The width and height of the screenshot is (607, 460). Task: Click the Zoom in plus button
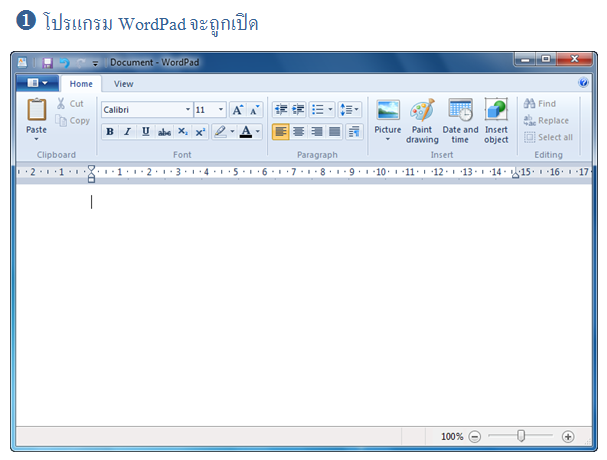(x=568, y=437)
